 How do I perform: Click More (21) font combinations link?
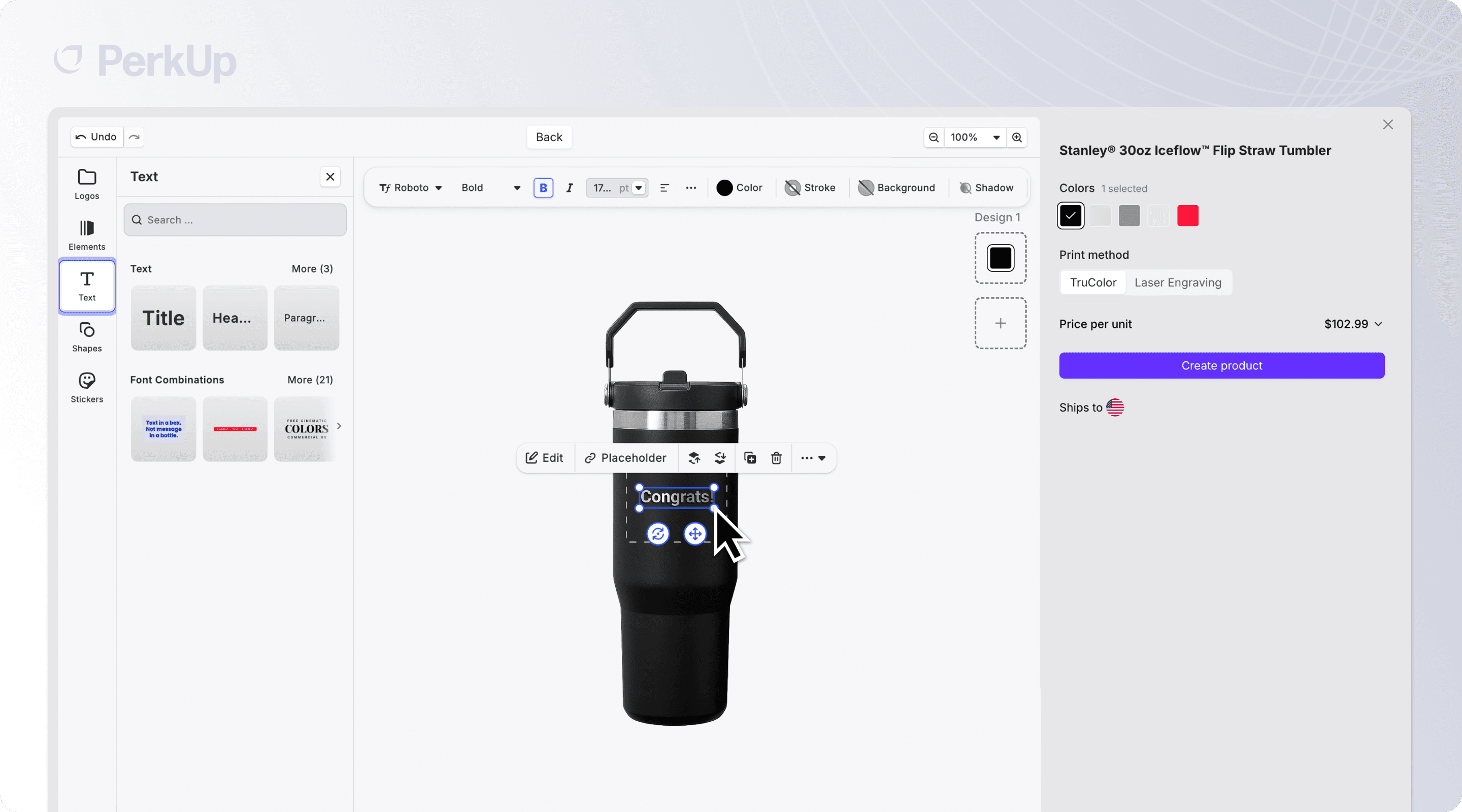(310, 380)
